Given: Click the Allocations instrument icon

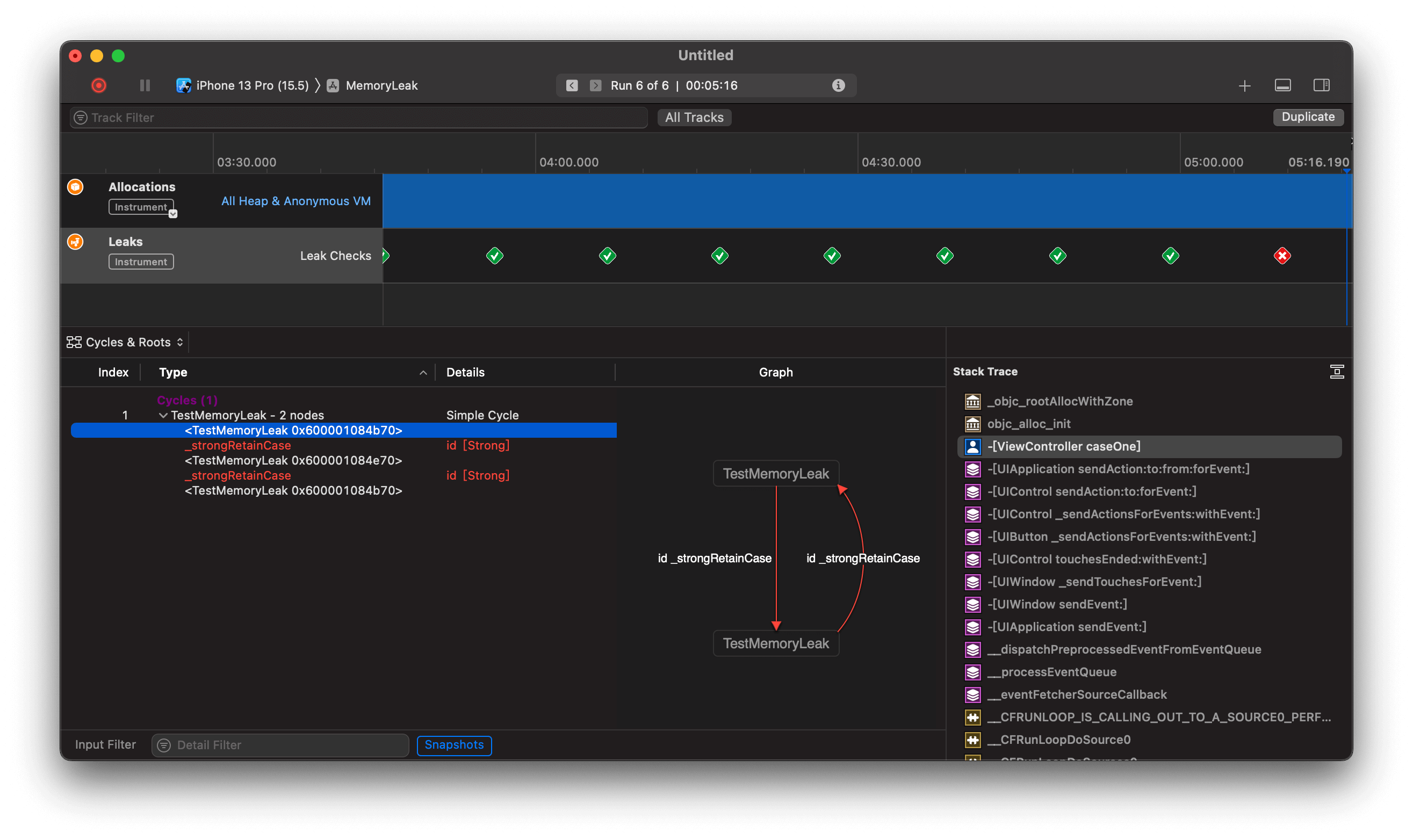Looking at the screenshot, I should pyautogui.click(x=75, y=187).
